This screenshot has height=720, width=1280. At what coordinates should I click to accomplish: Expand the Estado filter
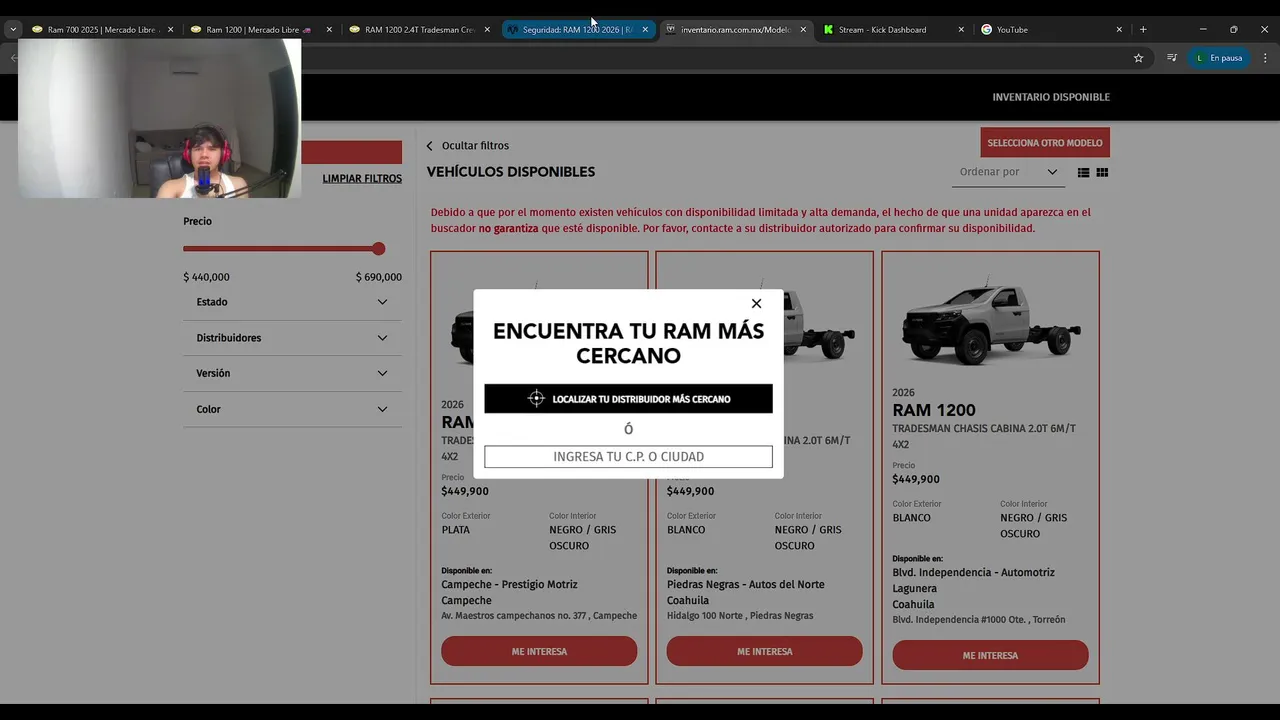pos(292,302)
